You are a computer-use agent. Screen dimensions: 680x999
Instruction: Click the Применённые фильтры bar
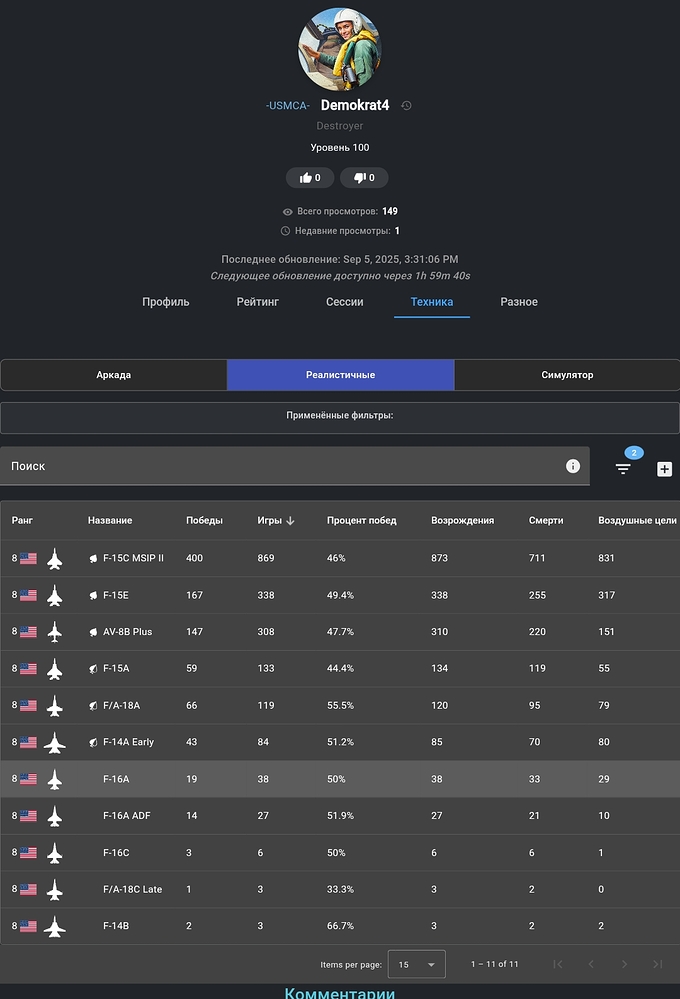pyautogui.click(x=340, y=417)
